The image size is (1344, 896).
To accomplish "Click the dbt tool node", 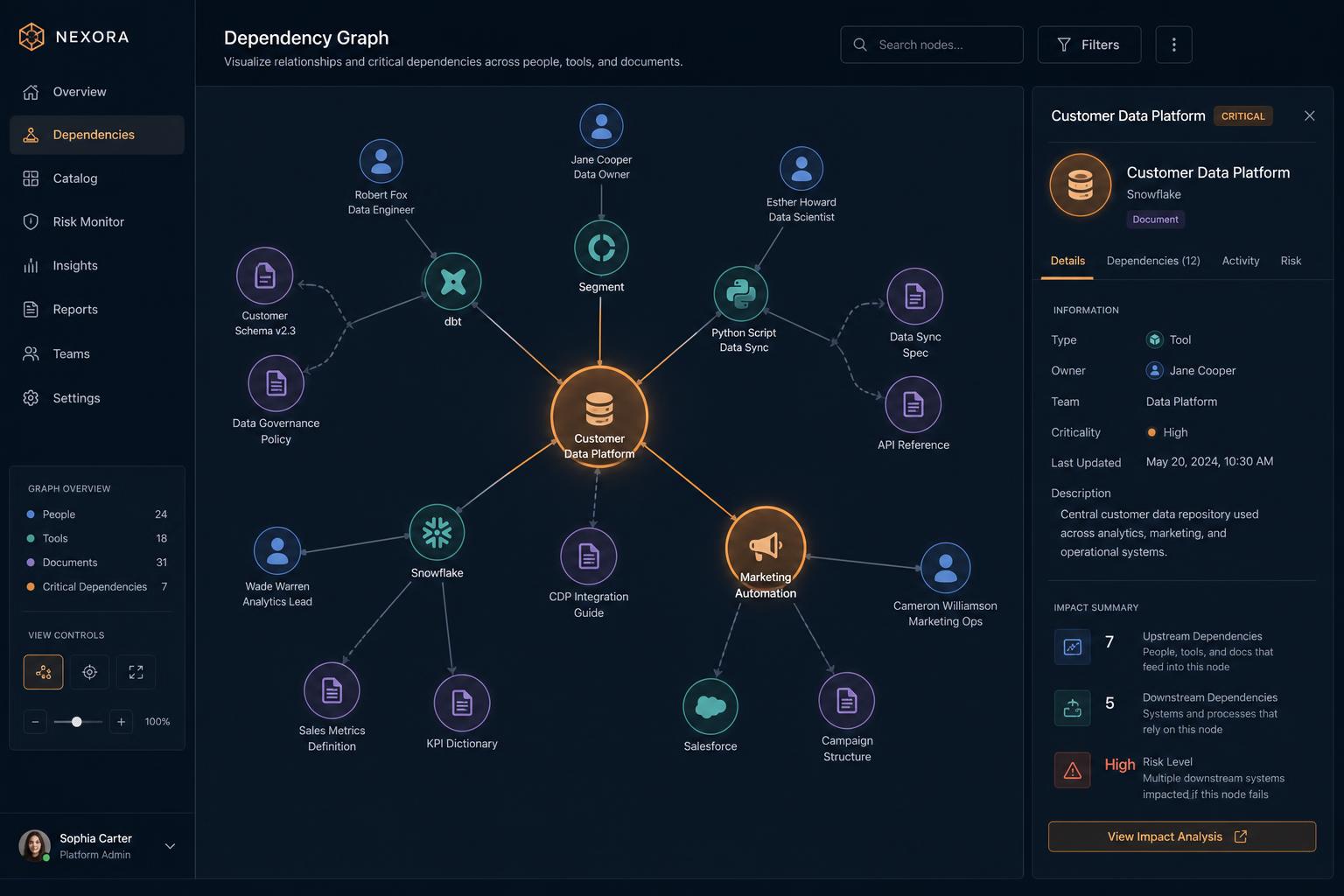I will click(x=452, y=281).
